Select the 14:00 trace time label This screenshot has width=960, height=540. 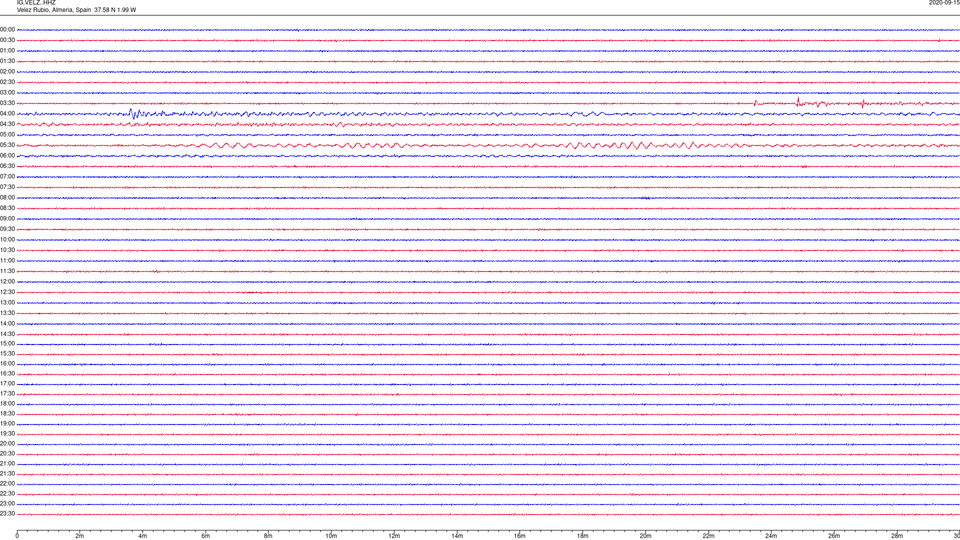[7, 323]
